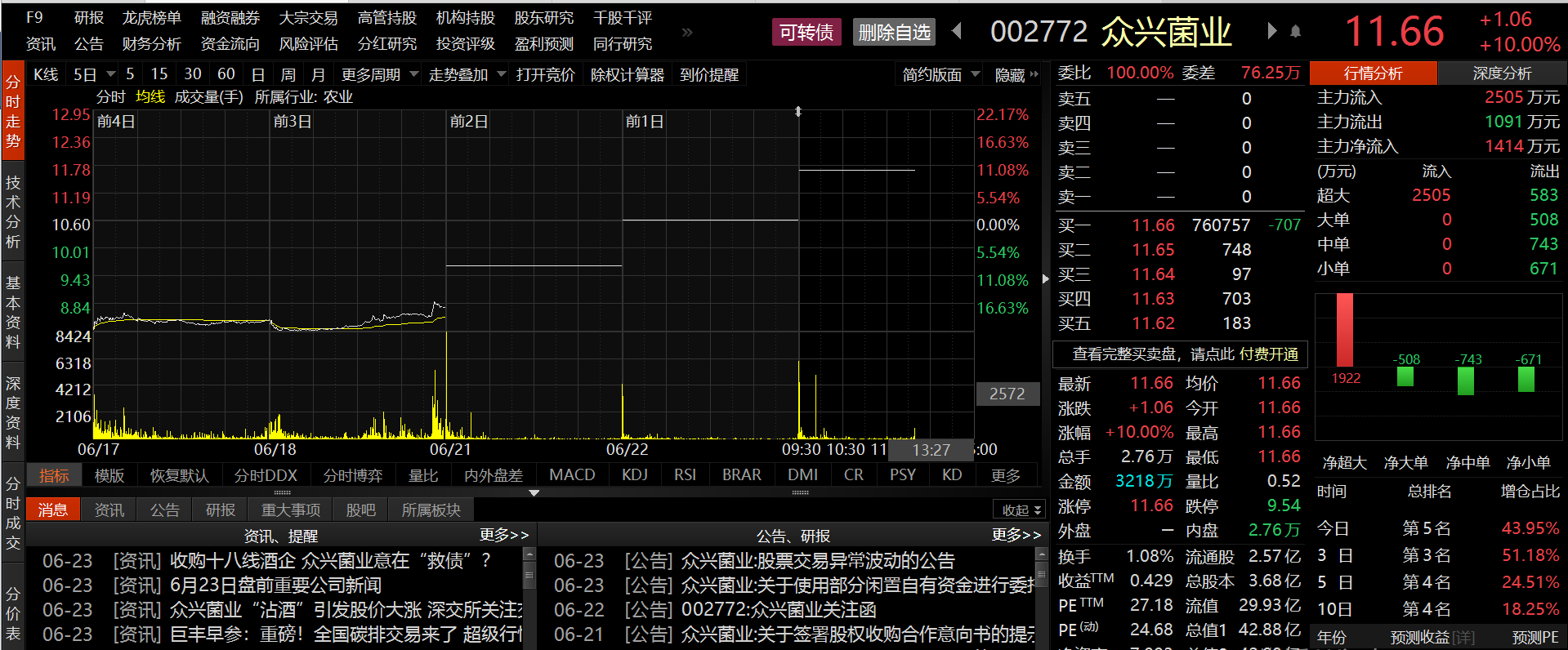This screenshot has width=1568, height=650.
Task: Click the 可转债 button
Action: pyautogui.click(x=806, y=32)
